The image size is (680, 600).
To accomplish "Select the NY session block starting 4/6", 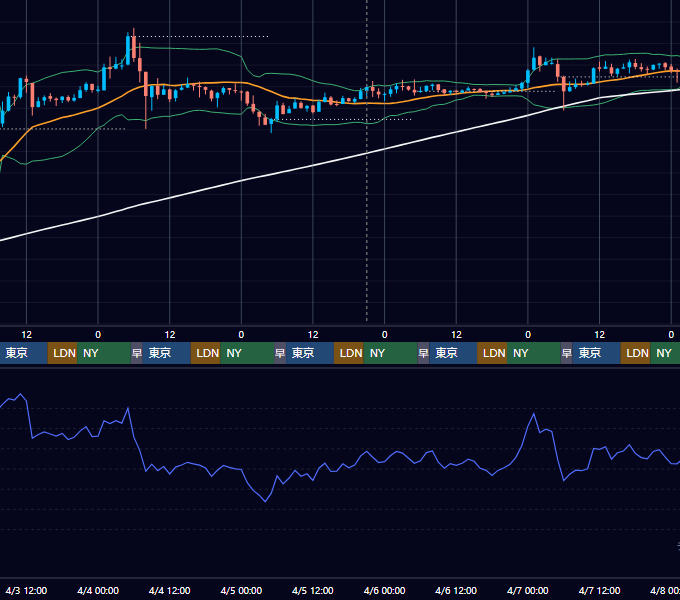I will coord(534,353).
